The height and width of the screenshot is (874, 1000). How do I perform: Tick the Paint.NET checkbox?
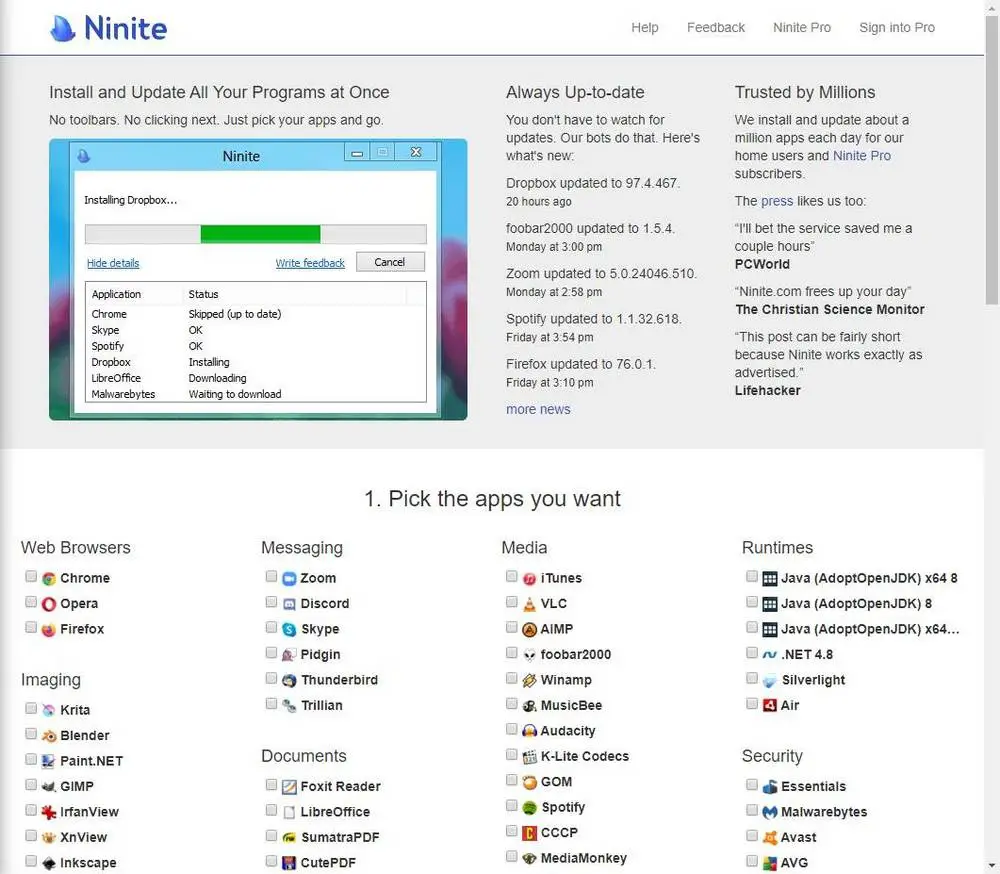click(x=31, y=759)
